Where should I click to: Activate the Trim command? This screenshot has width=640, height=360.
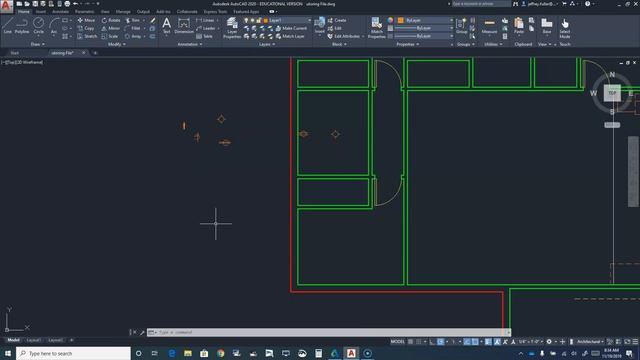pyautogui.click(x=133, y=20)
